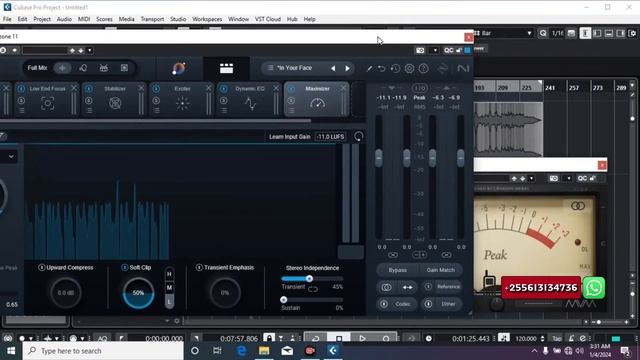Open the Maximizer module menu lines

[291, 110]
